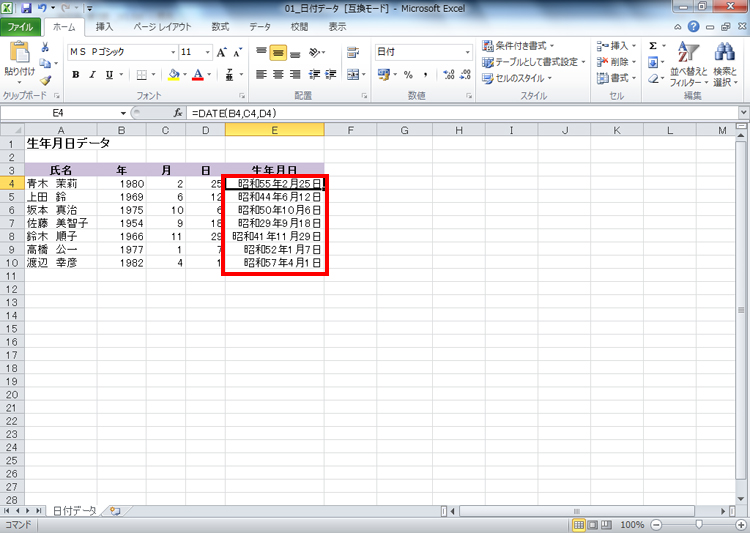Open セルのスタイル cell styles
The width and height of the screenshot is (750, 533).
coord(517,78)
